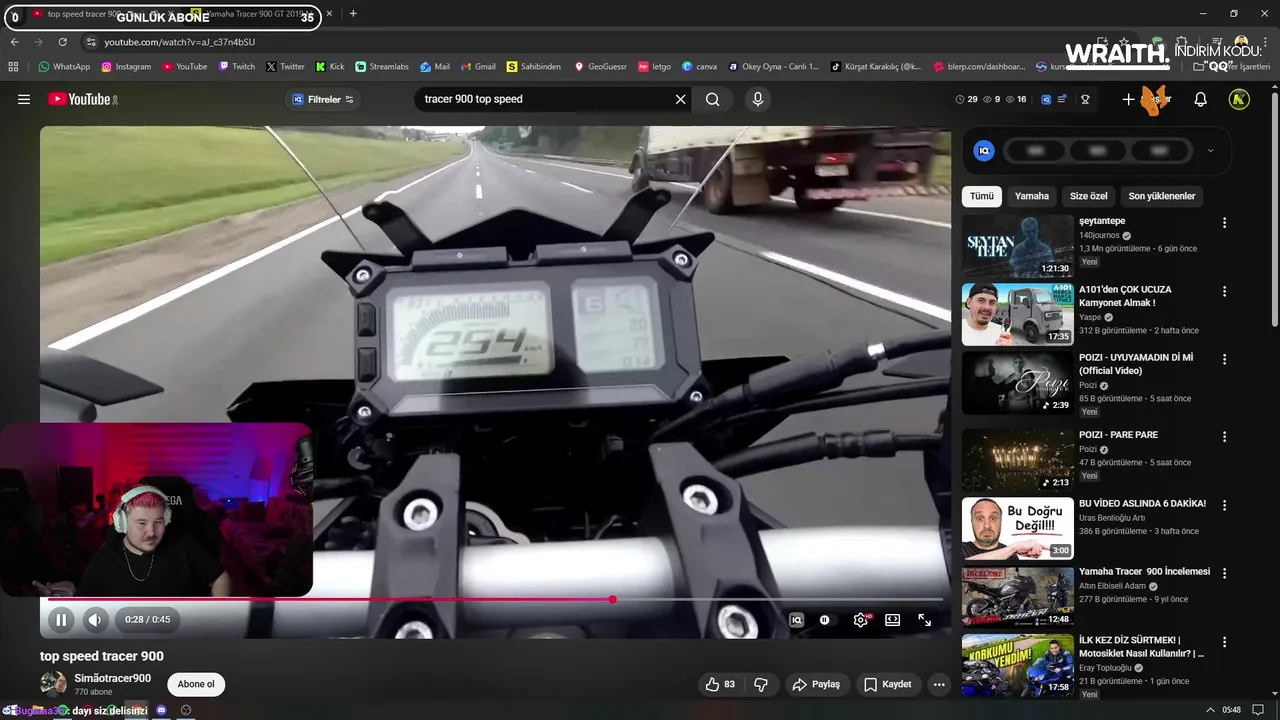Open the Streamlabs bookmark

382,67
